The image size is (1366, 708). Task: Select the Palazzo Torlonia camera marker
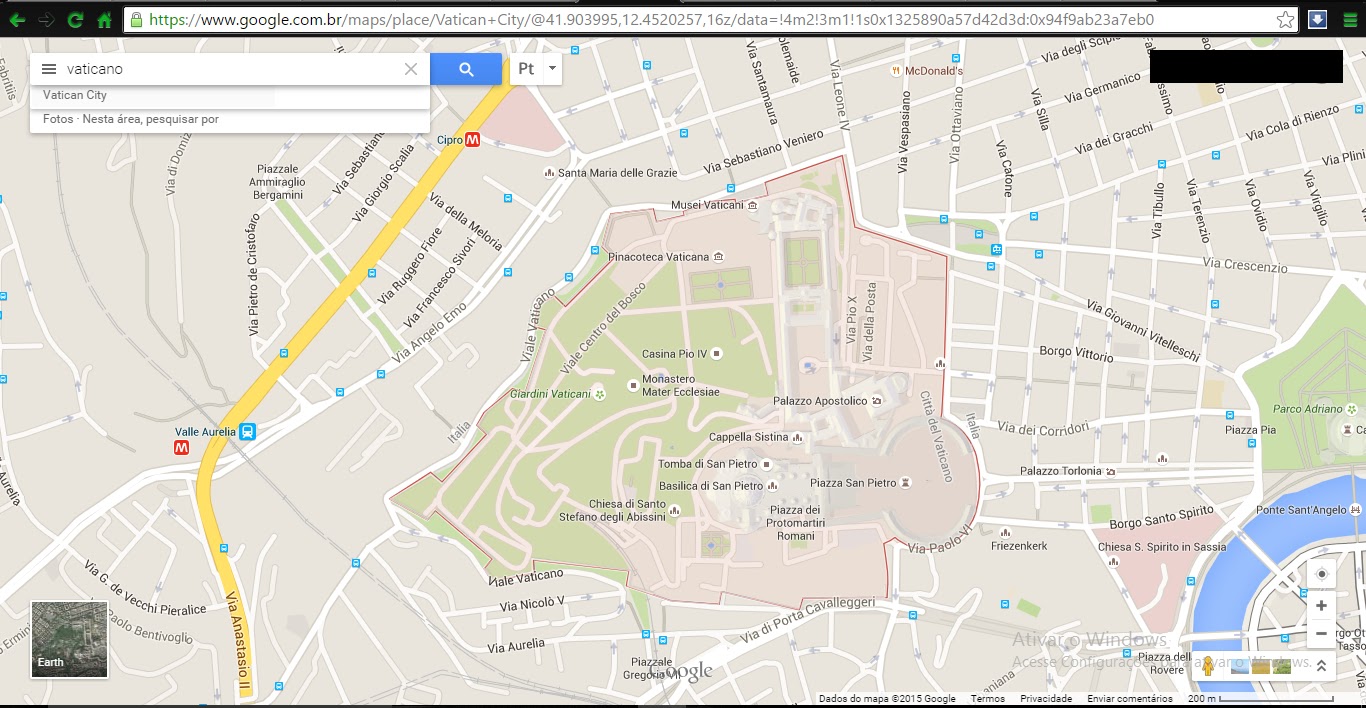[1110, 471]
